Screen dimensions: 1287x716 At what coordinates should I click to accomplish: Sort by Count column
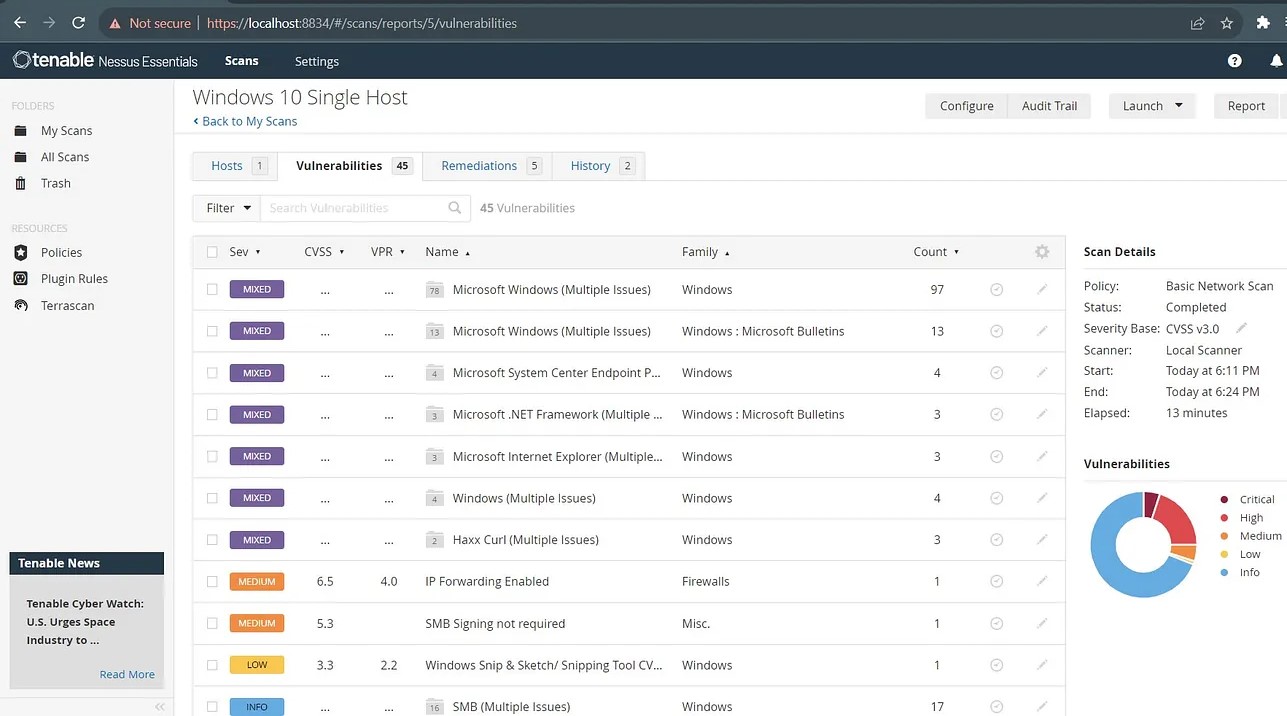point(936,252)
